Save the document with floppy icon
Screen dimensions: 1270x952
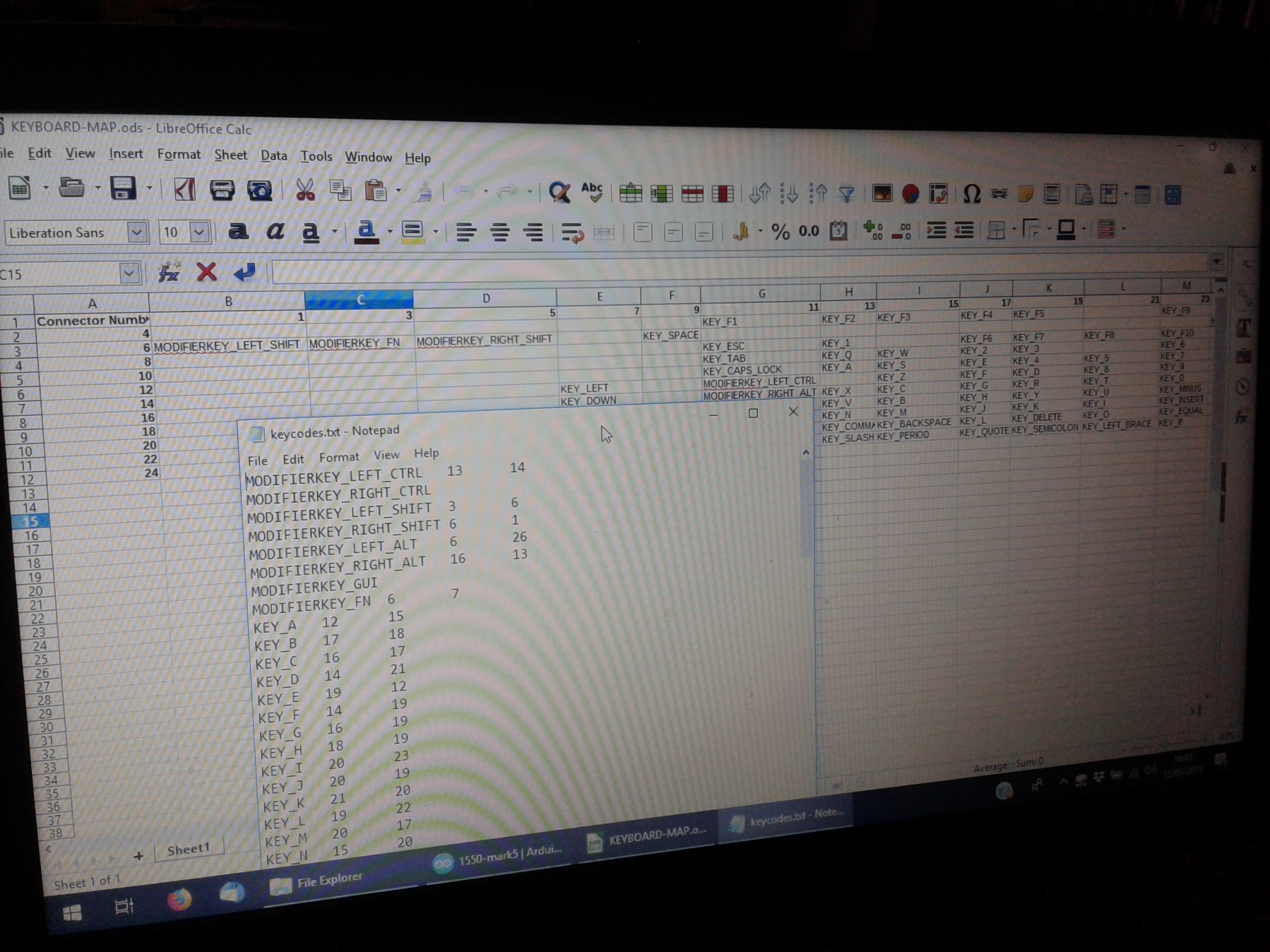pyautogui.click(x=123, y=188)
